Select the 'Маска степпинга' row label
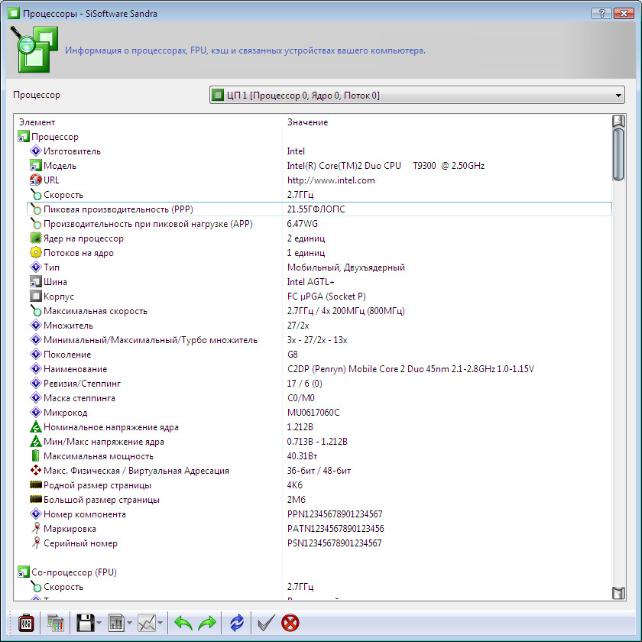Viewport: 642px width, 642px height. [x=79, y=398]
